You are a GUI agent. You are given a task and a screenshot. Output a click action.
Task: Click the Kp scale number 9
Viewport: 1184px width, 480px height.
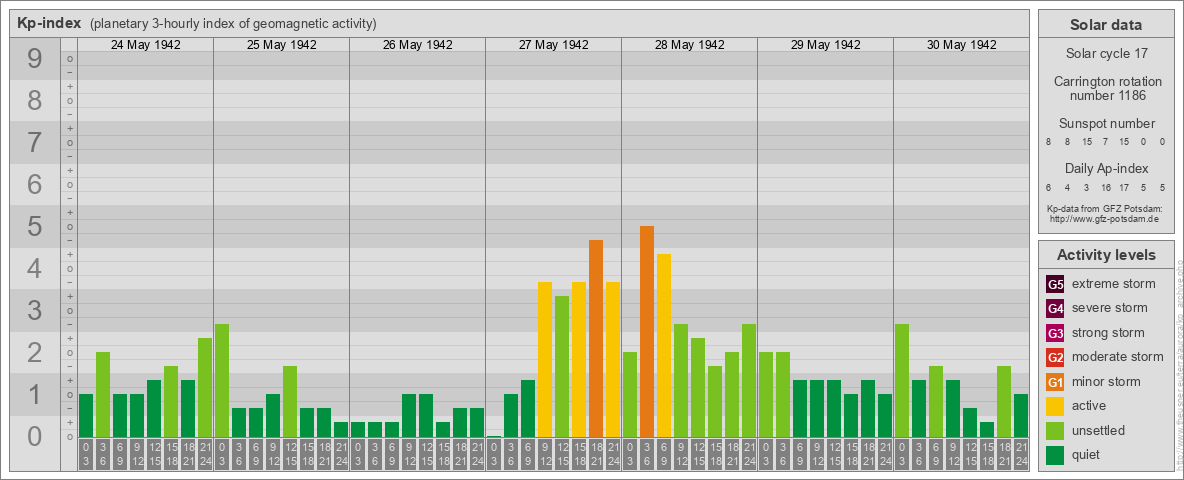(x=35, y=59)
